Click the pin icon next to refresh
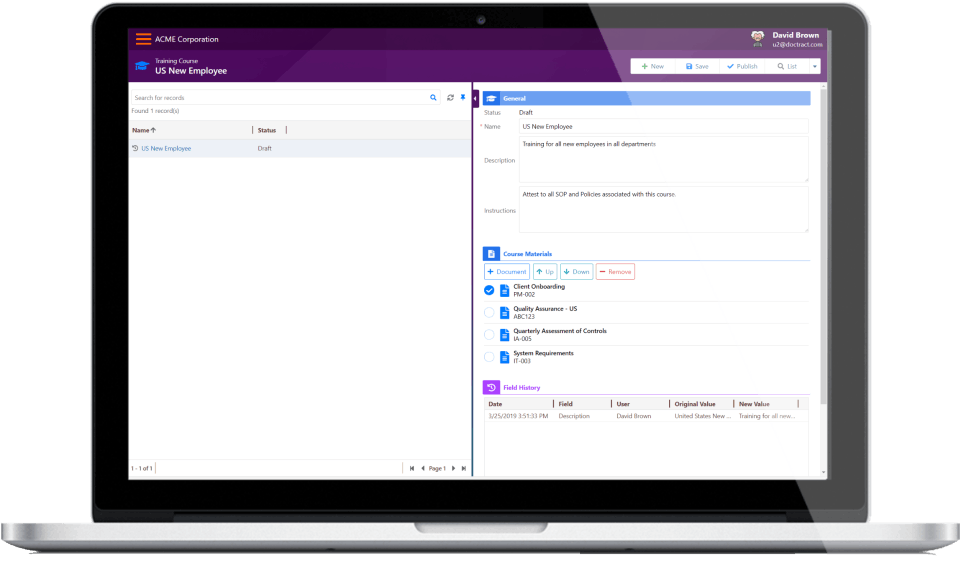 (x=463, y=97)
